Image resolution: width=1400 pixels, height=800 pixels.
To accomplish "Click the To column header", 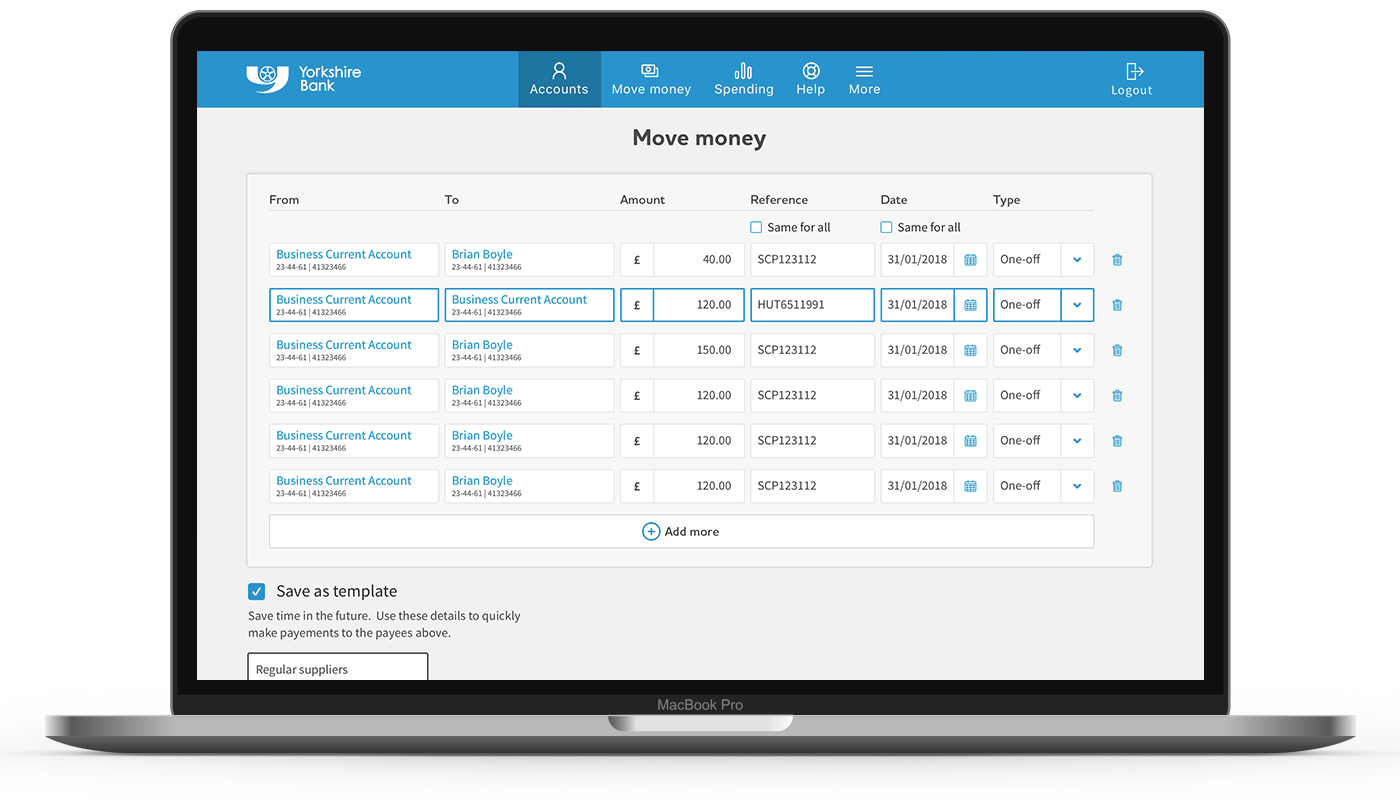I will [452, 200].
